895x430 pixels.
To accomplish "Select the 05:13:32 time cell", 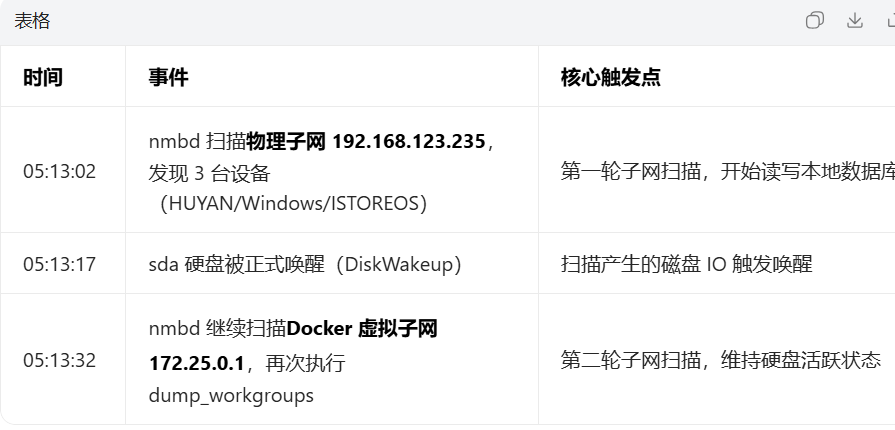I will (60, 360).
